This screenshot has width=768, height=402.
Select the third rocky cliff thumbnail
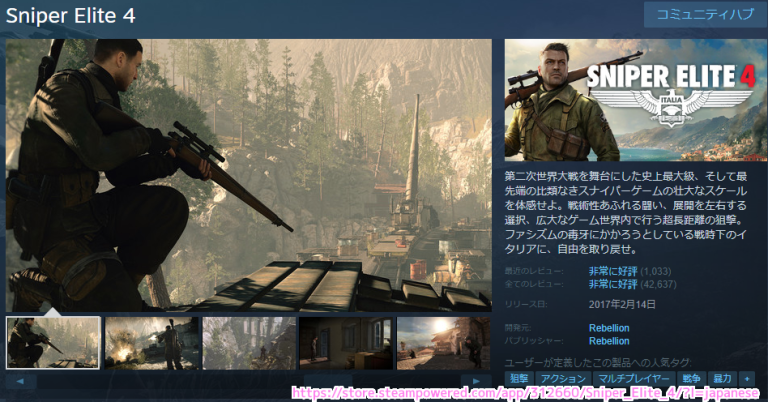(x=249, y=343)
